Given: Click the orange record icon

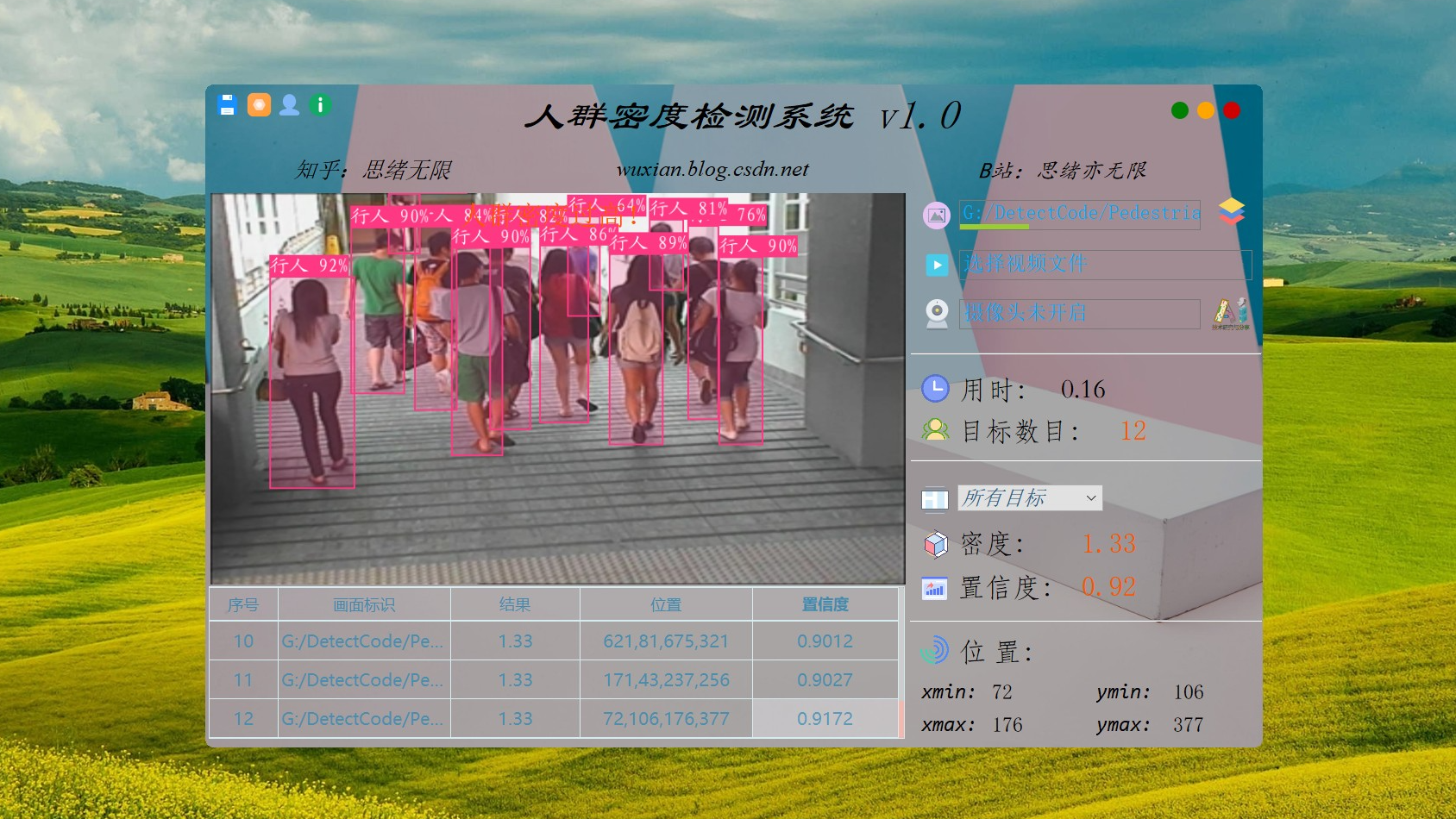Looking at the screenshot, I should point(259,105).
